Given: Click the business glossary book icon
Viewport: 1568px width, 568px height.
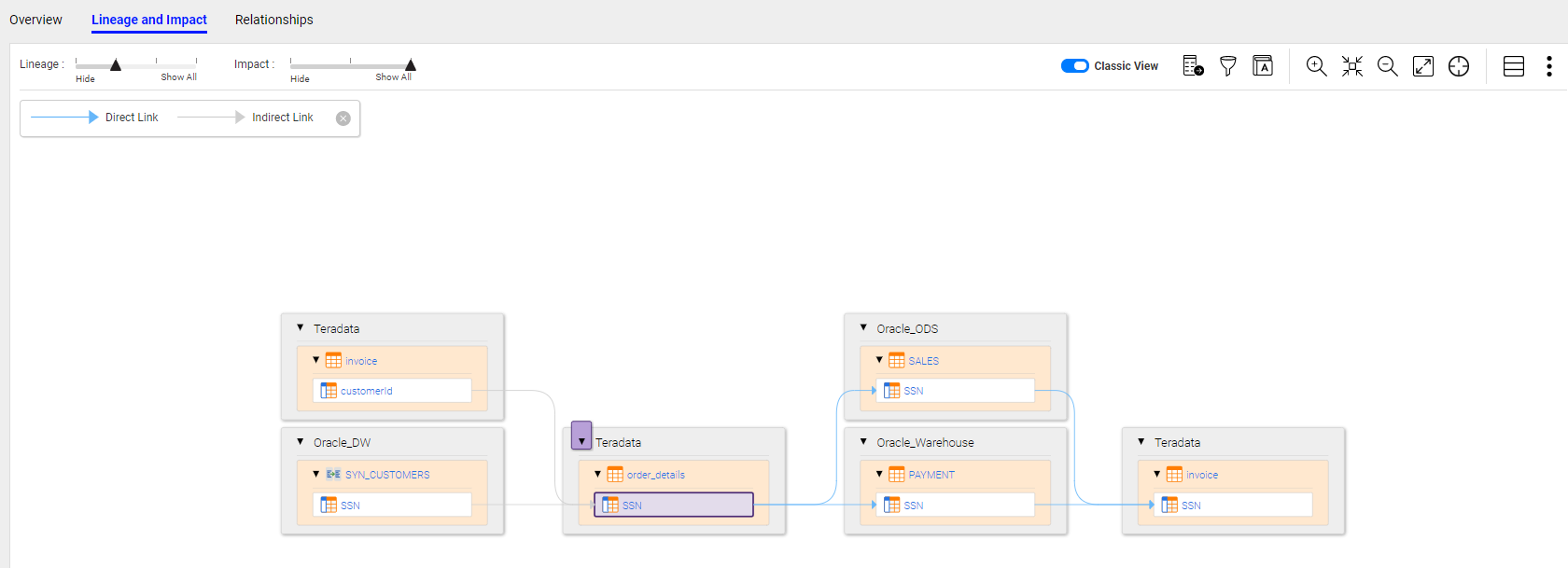Looking at the screenshot, I should pyautogui.click(x=1263, y=65).
